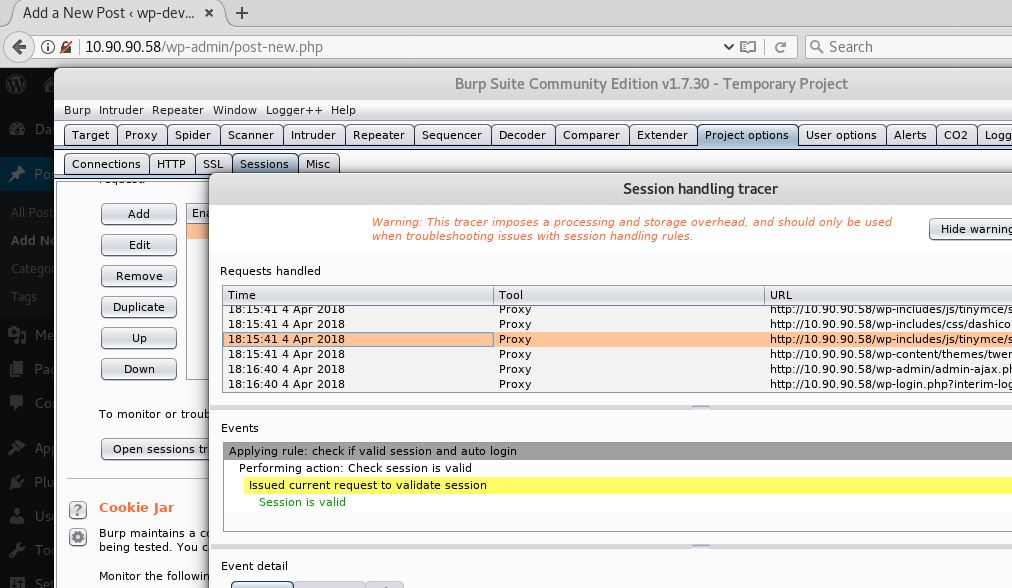Image resolution: width=1012 pixels, height=588 pixels.
Task: Click the browser address bar URL field
Action: click(400, 47)
